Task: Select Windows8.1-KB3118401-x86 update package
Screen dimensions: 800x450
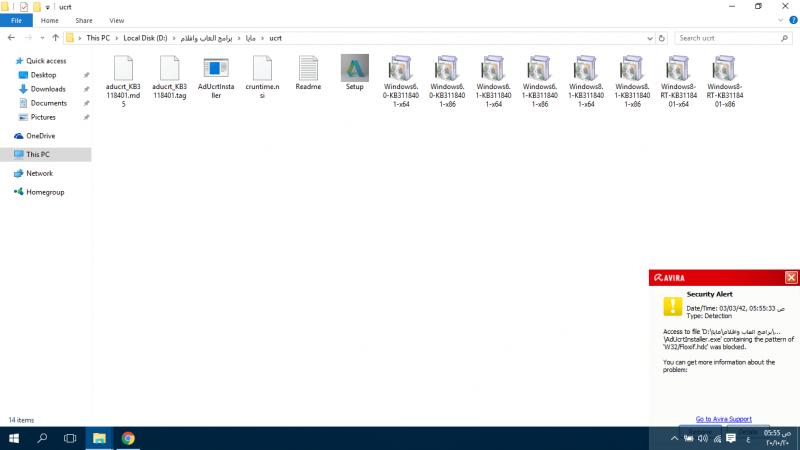Action: pos(632,68)
